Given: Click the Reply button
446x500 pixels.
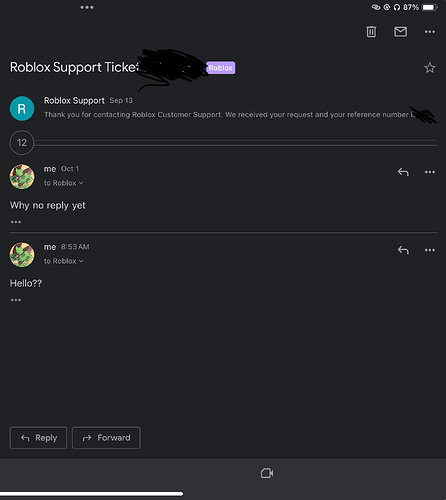Looking at the screenshot, I should 38,438.
